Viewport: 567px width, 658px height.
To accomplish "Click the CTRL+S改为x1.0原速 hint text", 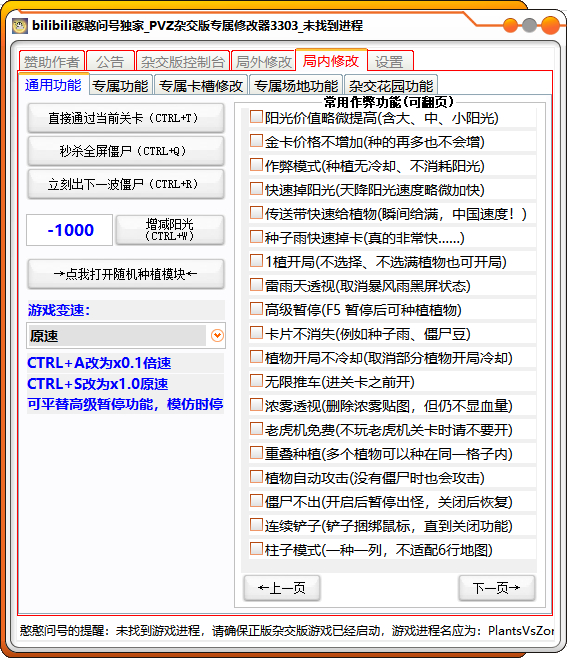I will click(x=98, y=384).
